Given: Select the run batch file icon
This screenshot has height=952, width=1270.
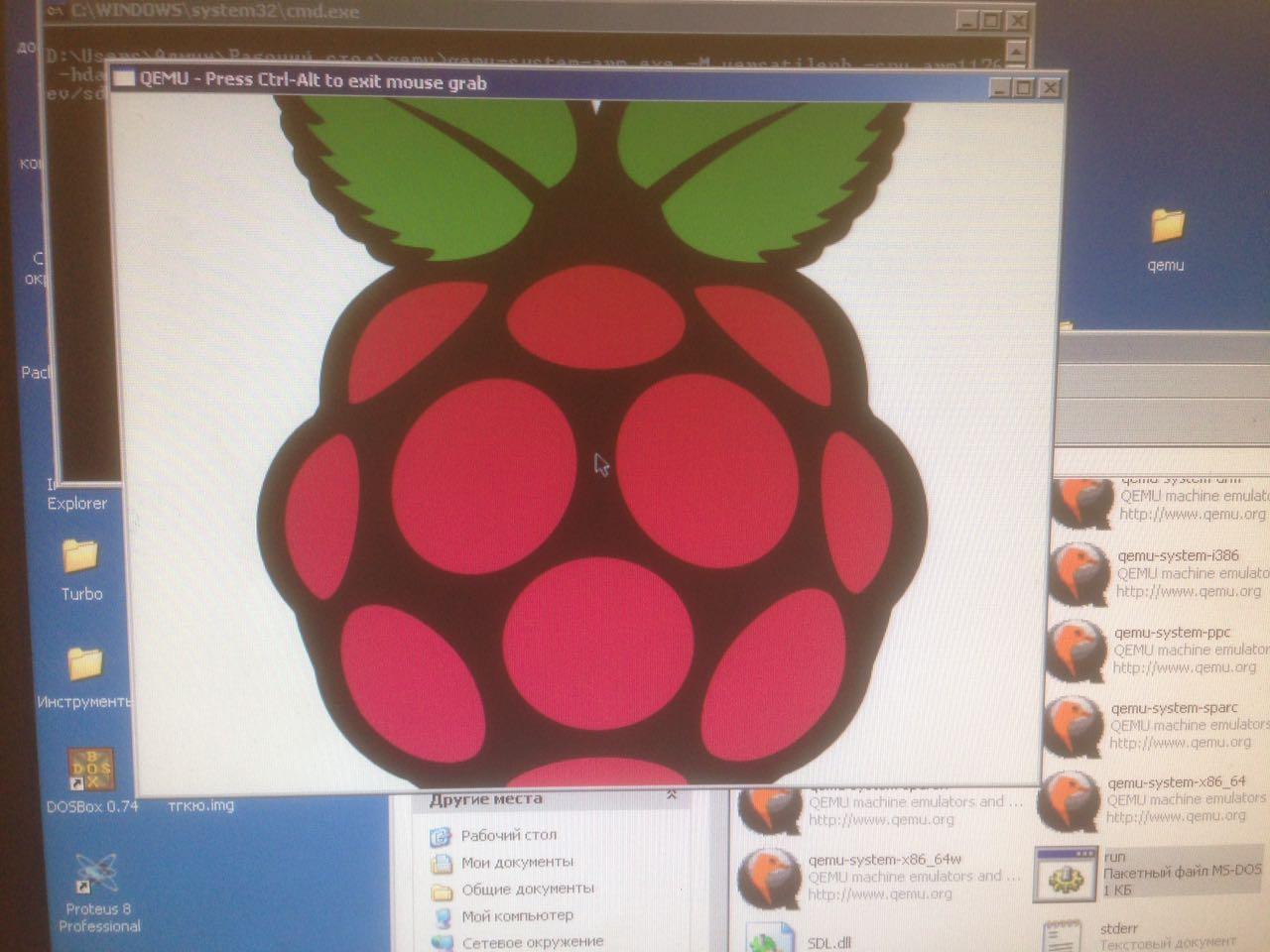Looking at the screenshot, I should [1065, 874].
